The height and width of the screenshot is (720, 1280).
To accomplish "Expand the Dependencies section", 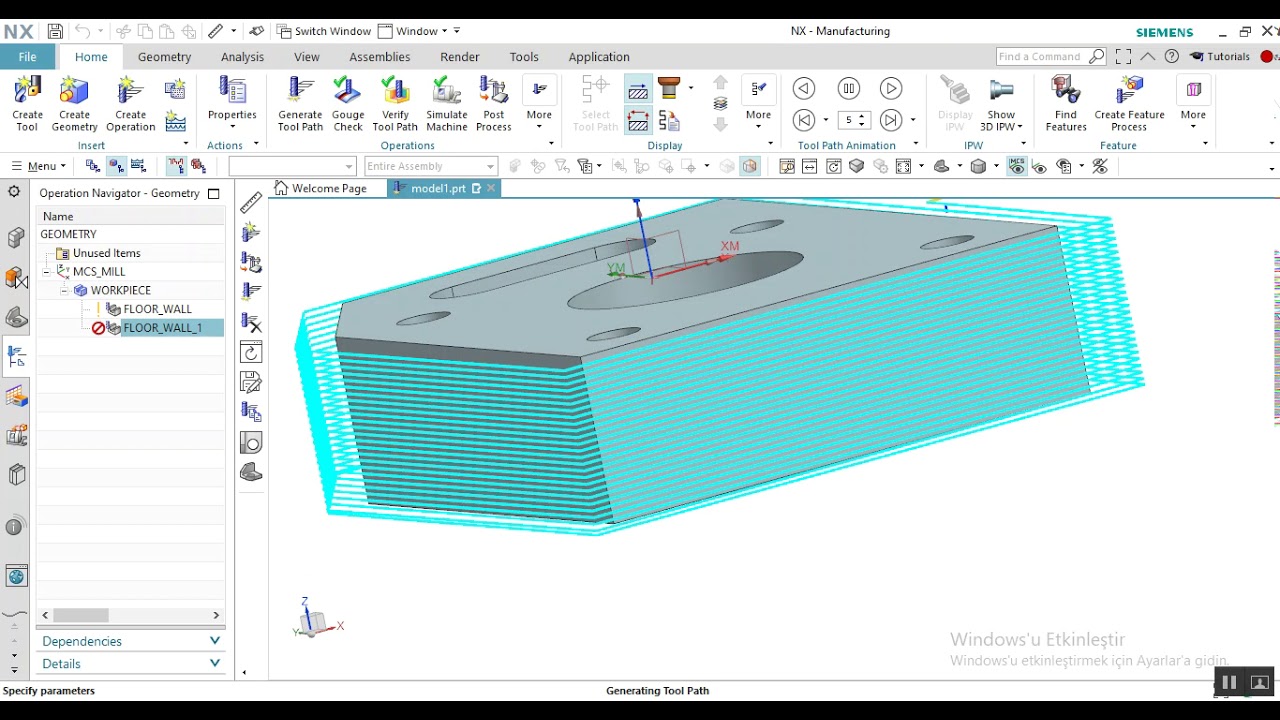I will pos(130,641).
